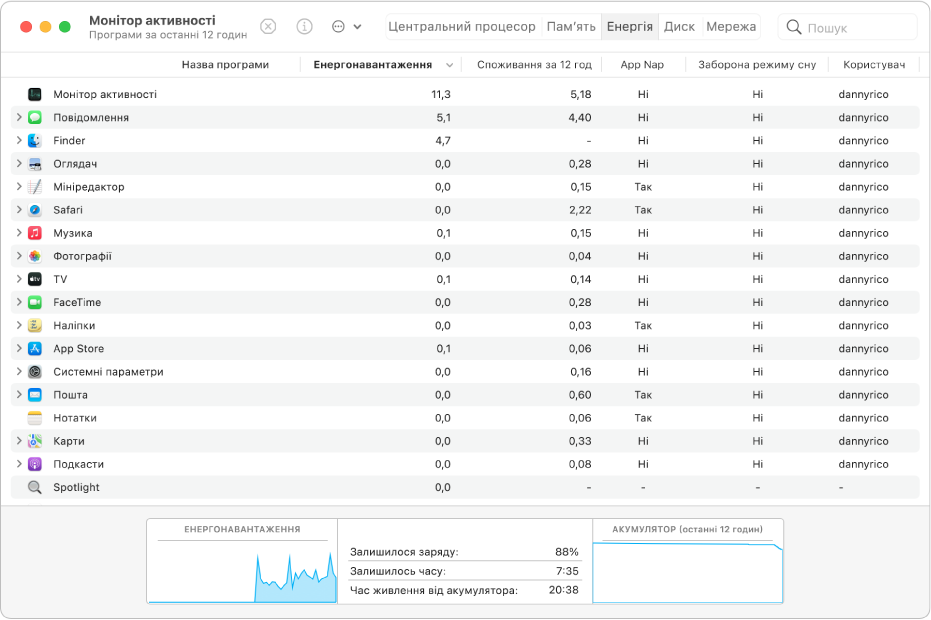Viewport: 931px width, 620px height.
Task: Click the Music (Музика) app icon
Action: (35, 233)
